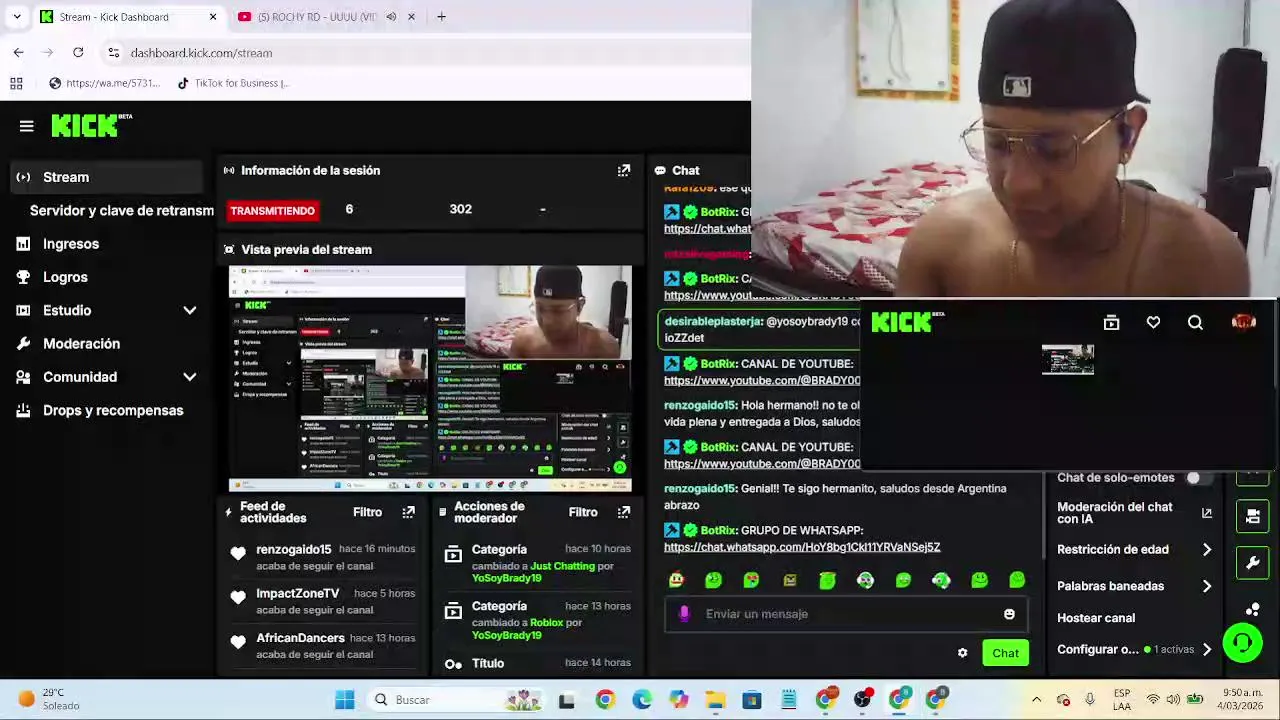Click the stream preview thumbnail
The image size is (1280, 720).
pyautogui.click(x=430, y=378)
